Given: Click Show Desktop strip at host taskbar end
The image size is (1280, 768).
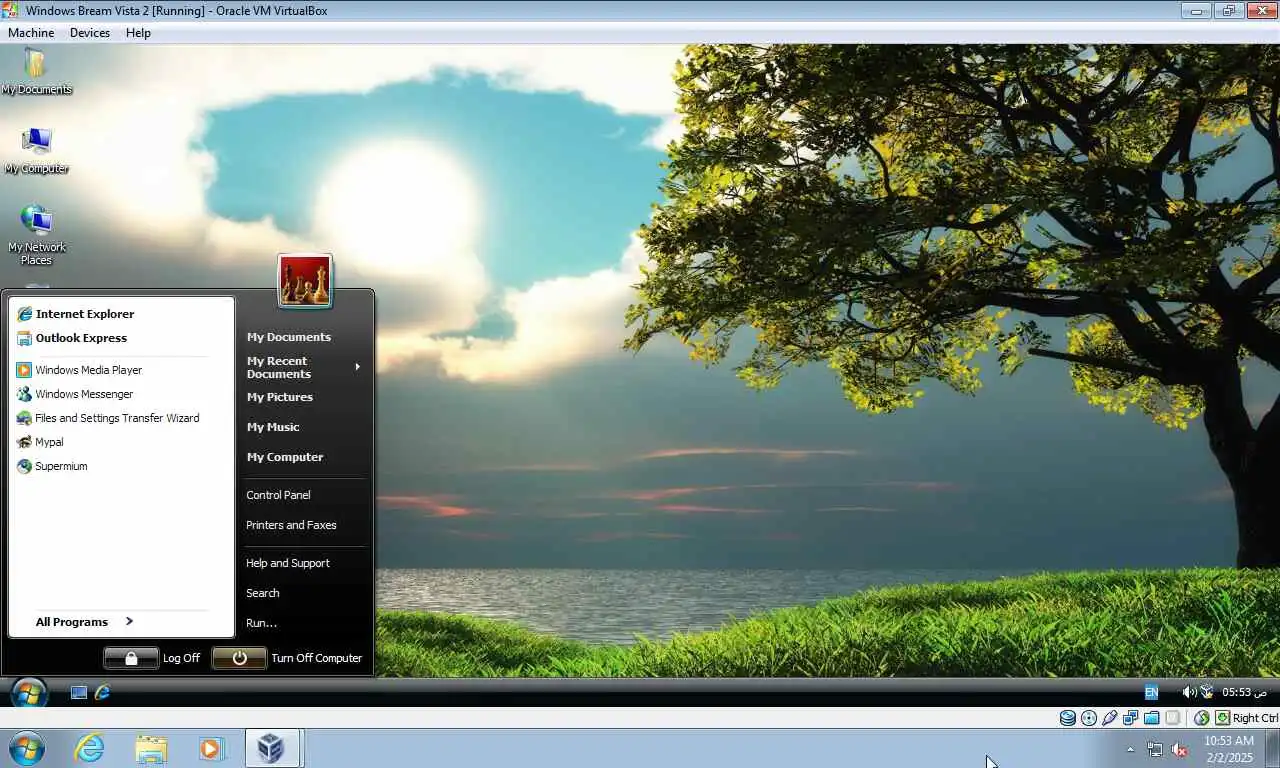Looking at the screenshot, I should [1273, 749].
